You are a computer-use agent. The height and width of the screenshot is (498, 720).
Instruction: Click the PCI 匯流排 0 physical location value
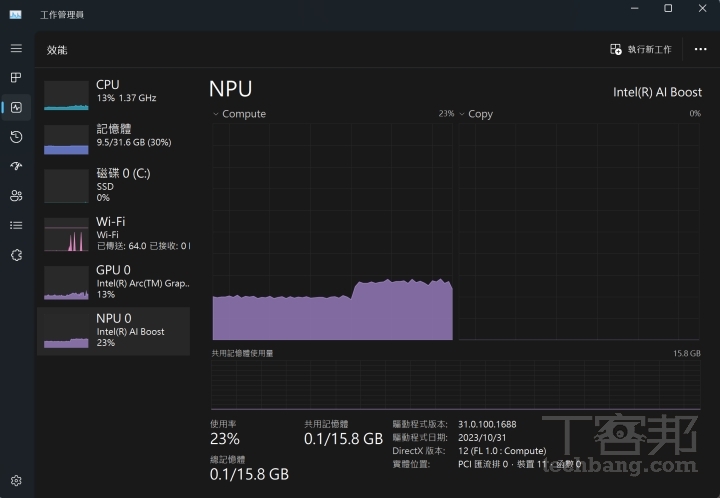tap(519, 464)
